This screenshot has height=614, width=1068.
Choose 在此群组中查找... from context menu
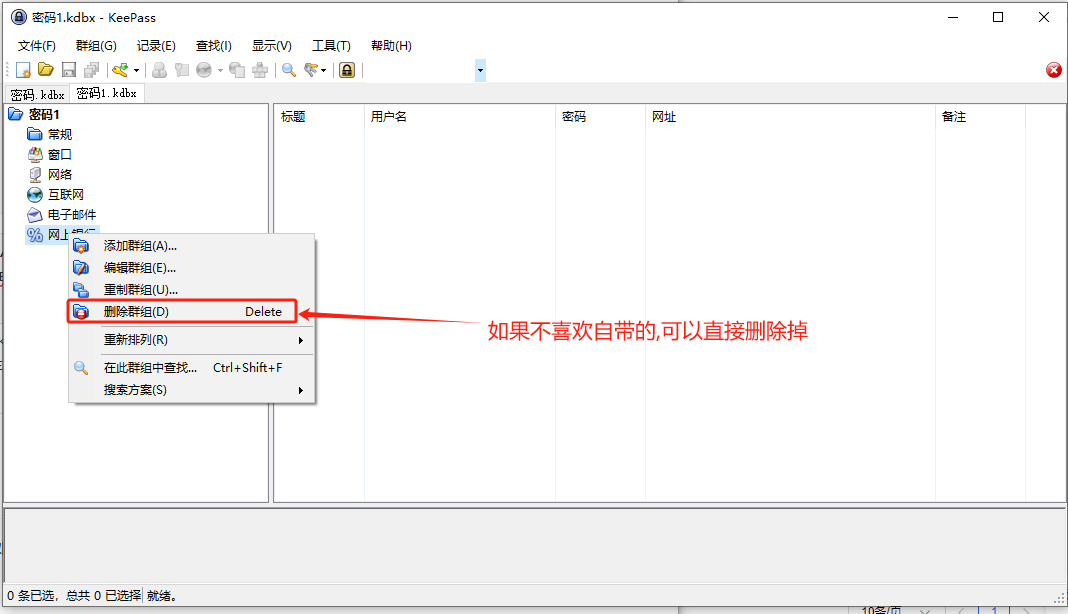(x=191, y=368)
